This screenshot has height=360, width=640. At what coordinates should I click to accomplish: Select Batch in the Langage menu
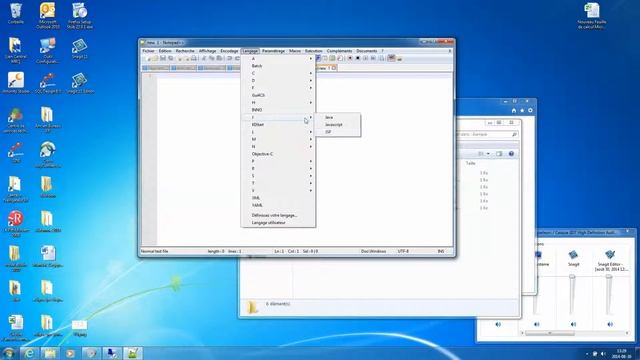[278, 66]
